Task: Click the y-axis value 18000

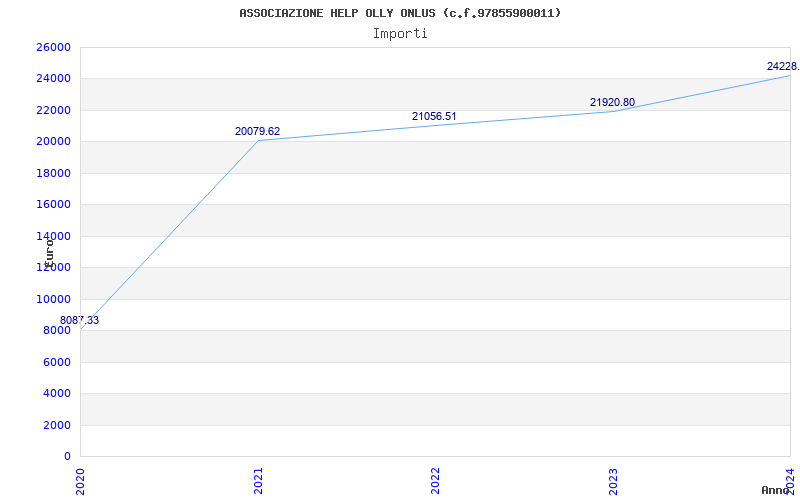Action: pos(53,173)
